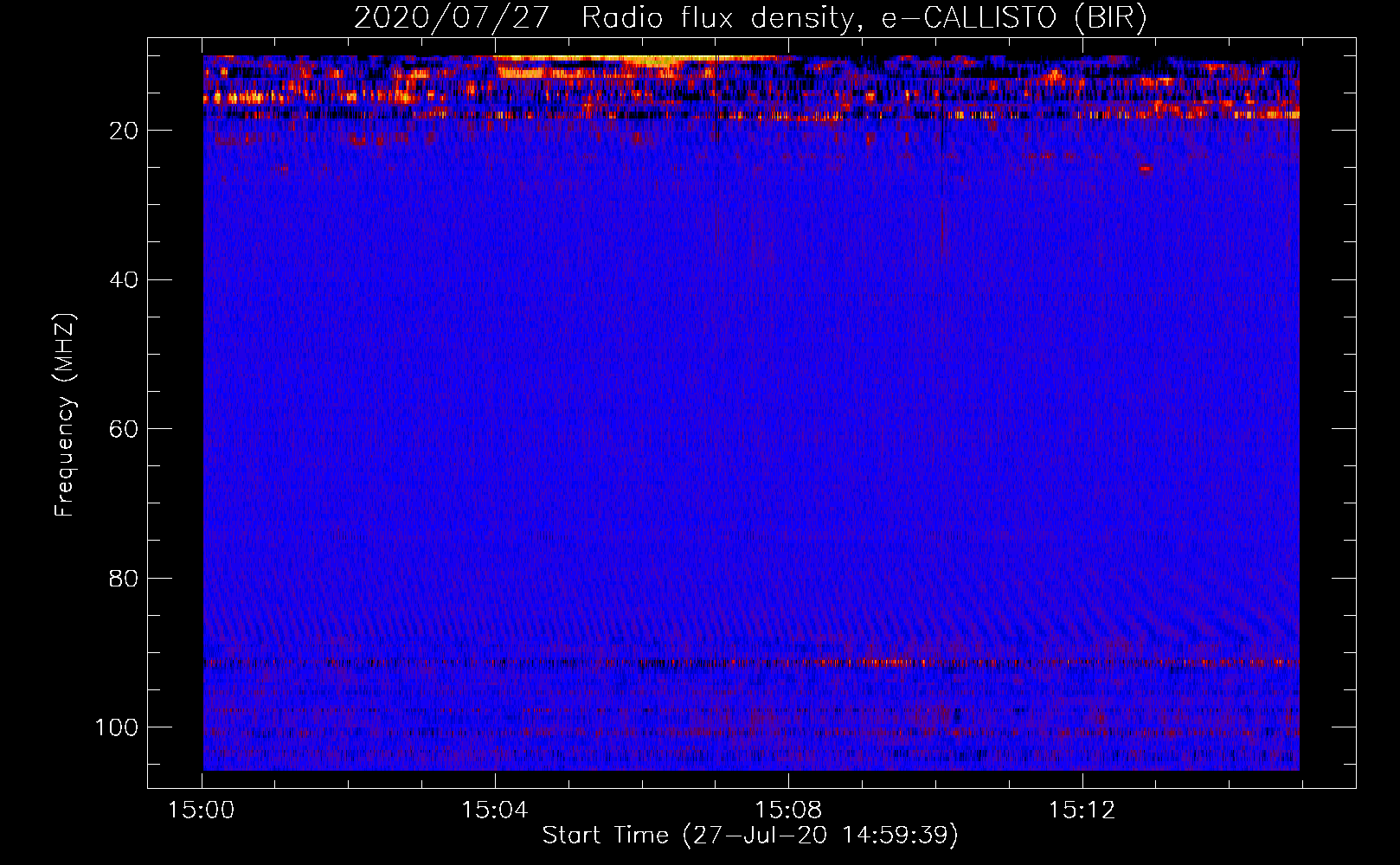Click the 80 MHz frequency tick label

coord(124,578)
